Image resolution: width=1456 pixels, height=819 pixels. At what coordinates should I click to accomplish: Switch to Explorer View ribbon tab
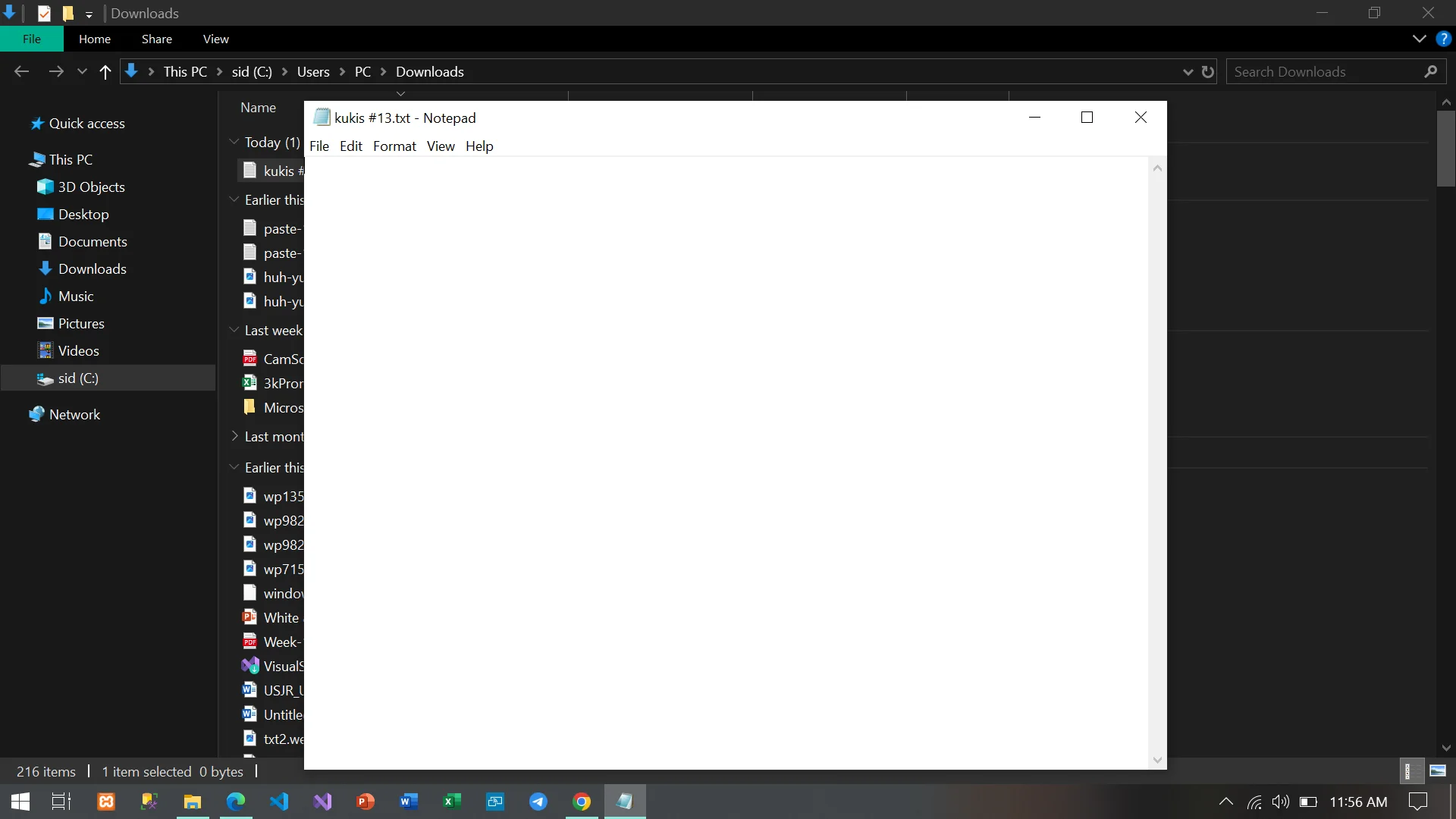(x=216, y=39)
